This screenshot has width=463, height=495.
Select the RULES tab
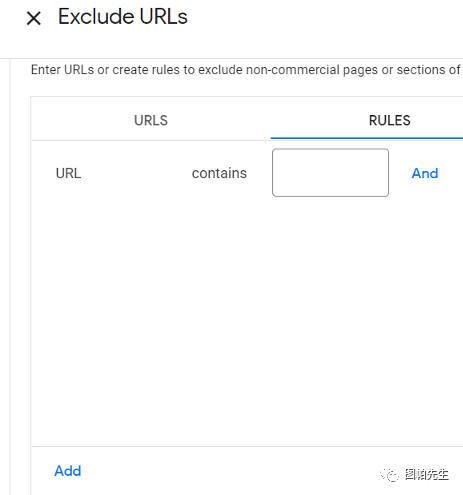389,120
